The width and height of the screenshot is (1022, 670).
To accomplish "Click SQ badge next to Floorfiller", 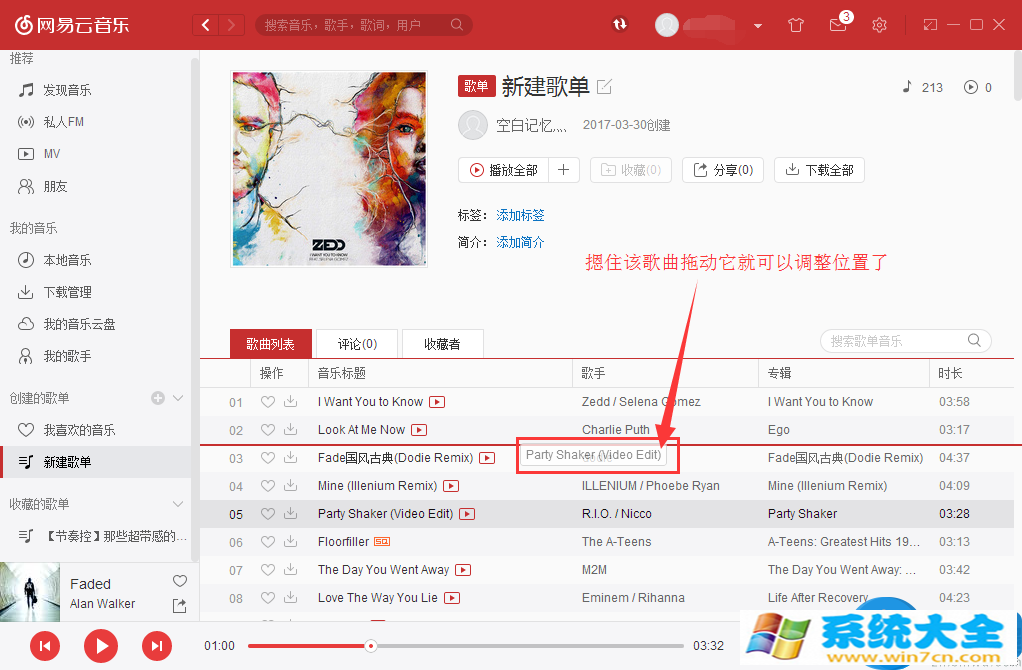I will click(382, 542).
